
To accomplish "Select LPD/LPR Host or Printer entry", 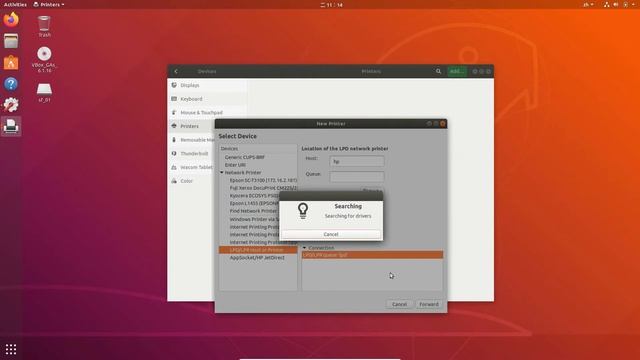I will [x=258, y=250].
